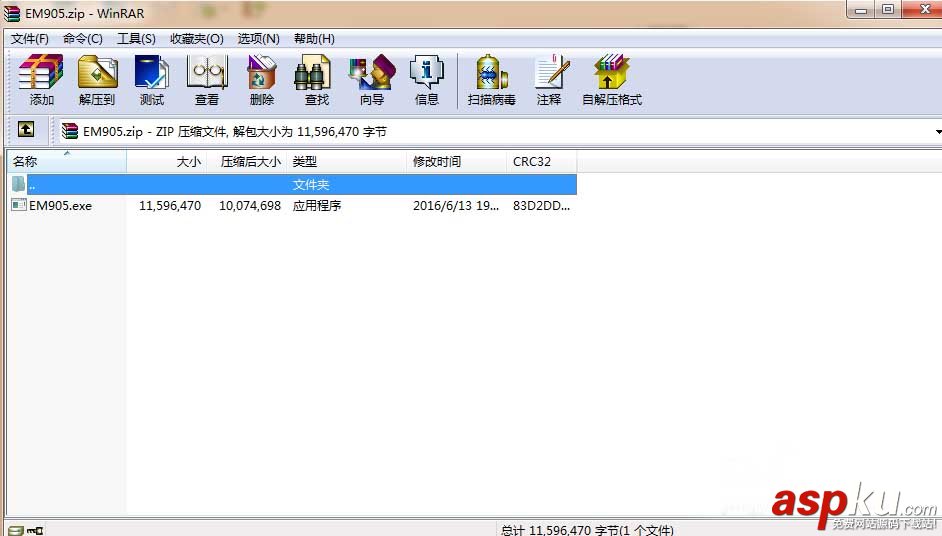Open the Commands (命令) menu
Screen dimensions: 942x536
pos(82,38)
